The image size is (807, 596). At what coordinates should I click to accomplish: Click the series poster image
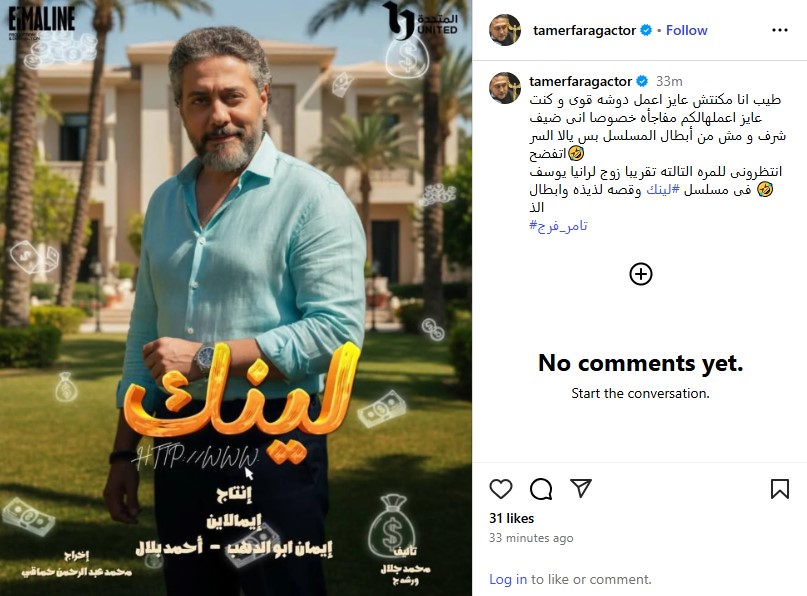pyautogui.click(x=236, y=298)
